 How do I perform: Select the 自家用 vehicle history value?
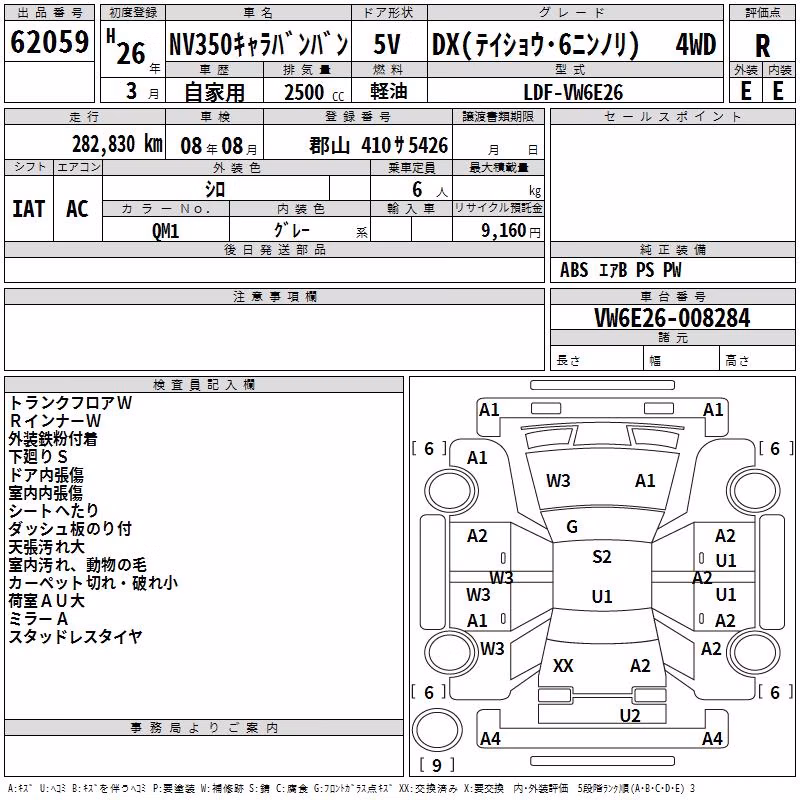click(x=214, y=92)
